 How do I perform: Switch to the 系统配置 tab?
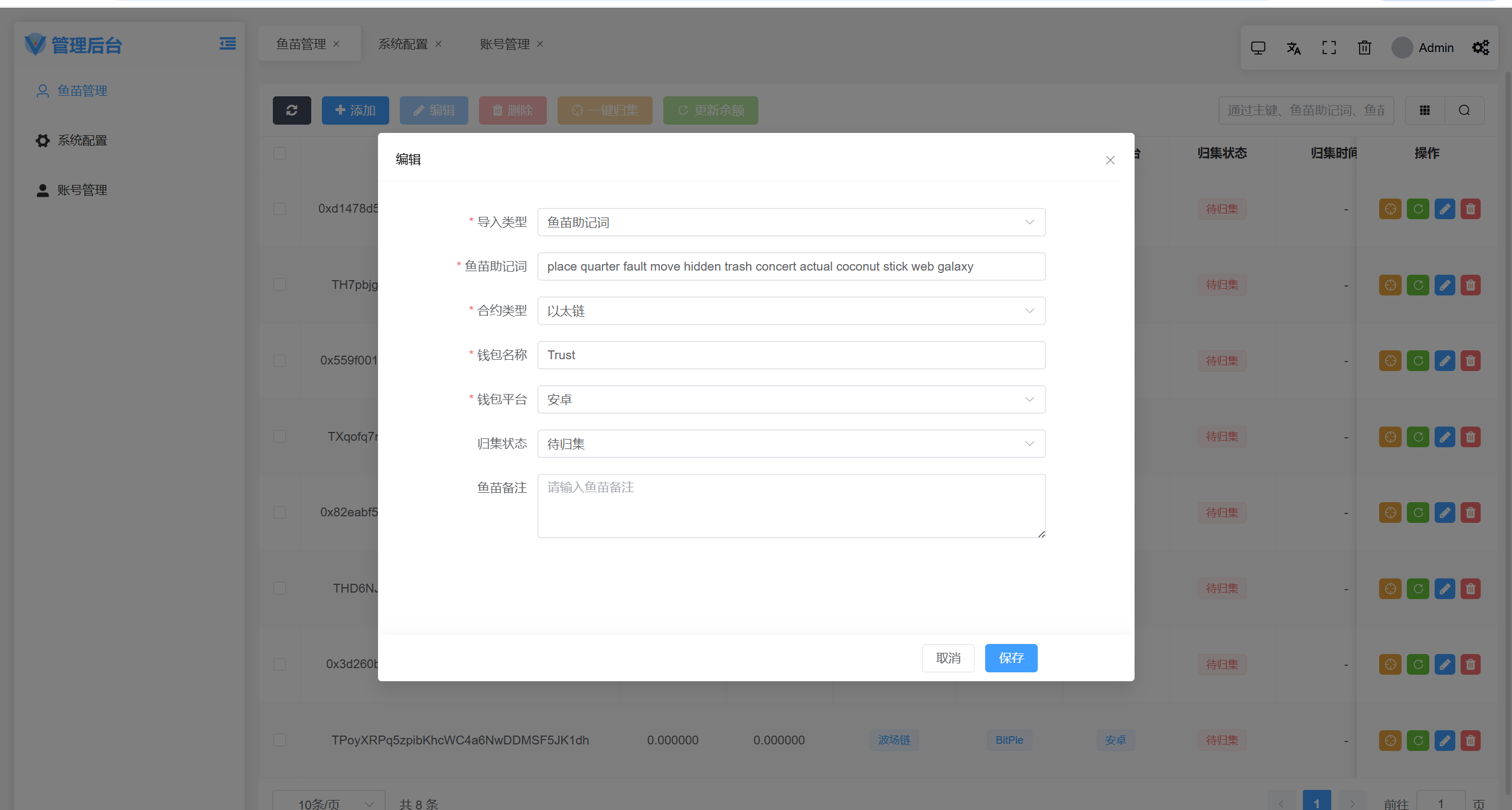(403, 44)
